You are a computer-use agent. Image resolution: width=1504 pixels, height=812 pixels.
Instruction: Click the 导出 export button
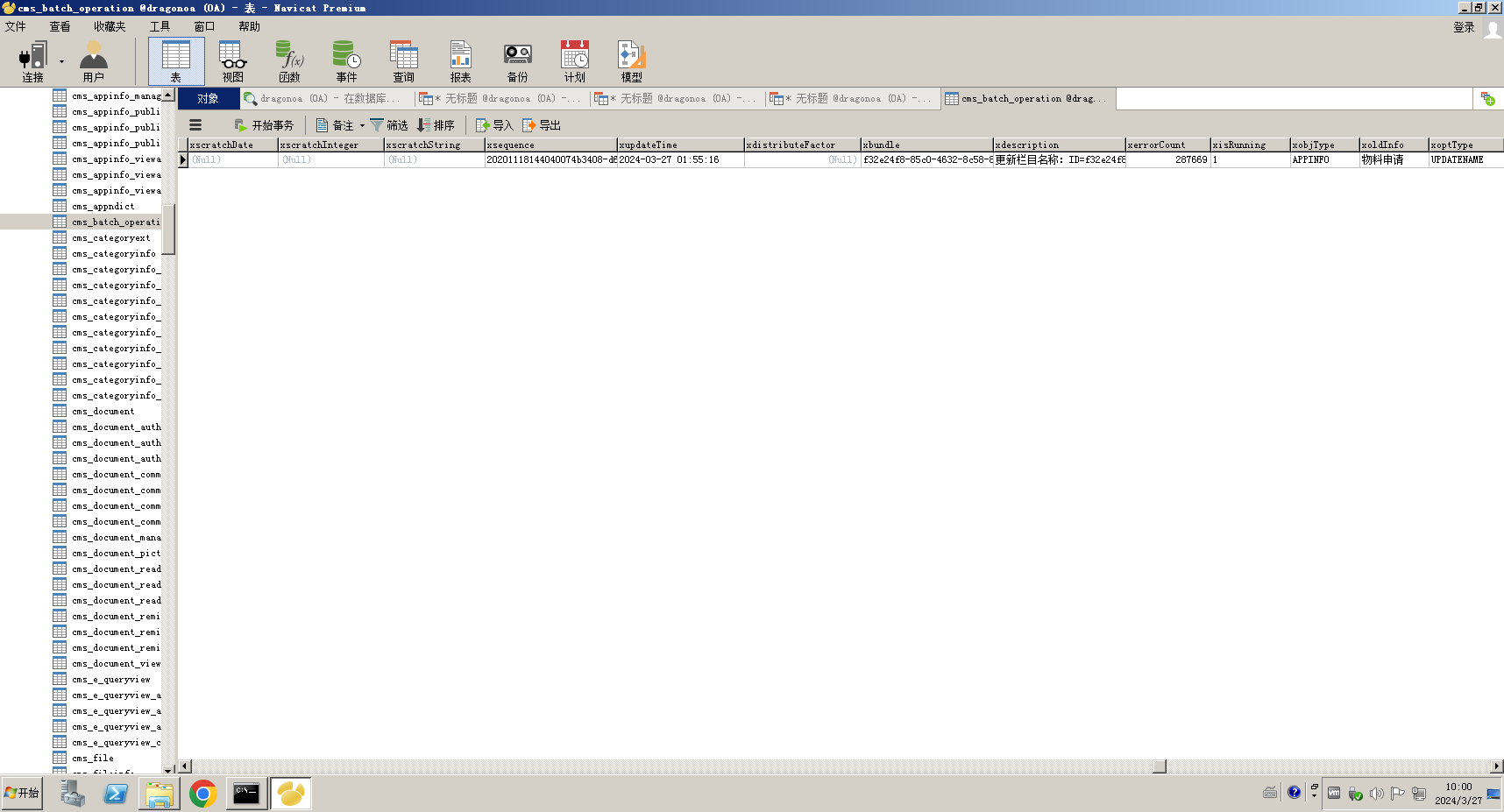click(542, 125)
